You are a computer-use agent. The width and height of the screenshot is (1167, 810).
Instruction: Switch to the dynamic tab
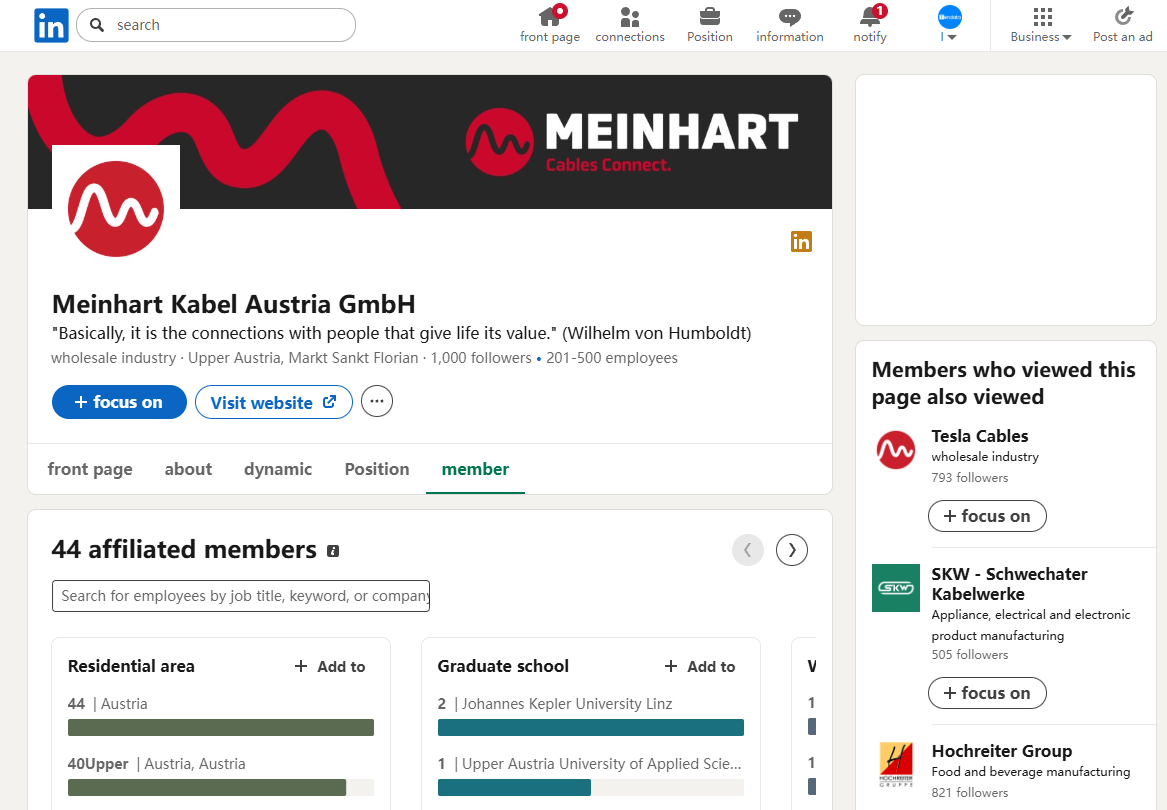pyautogui.click(x=278, y=469)
